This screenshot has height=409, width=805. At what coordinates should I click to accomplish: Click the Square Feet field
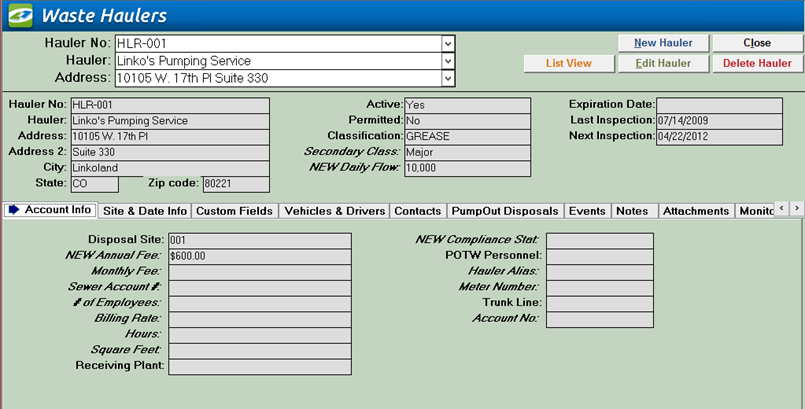[260, 351]
